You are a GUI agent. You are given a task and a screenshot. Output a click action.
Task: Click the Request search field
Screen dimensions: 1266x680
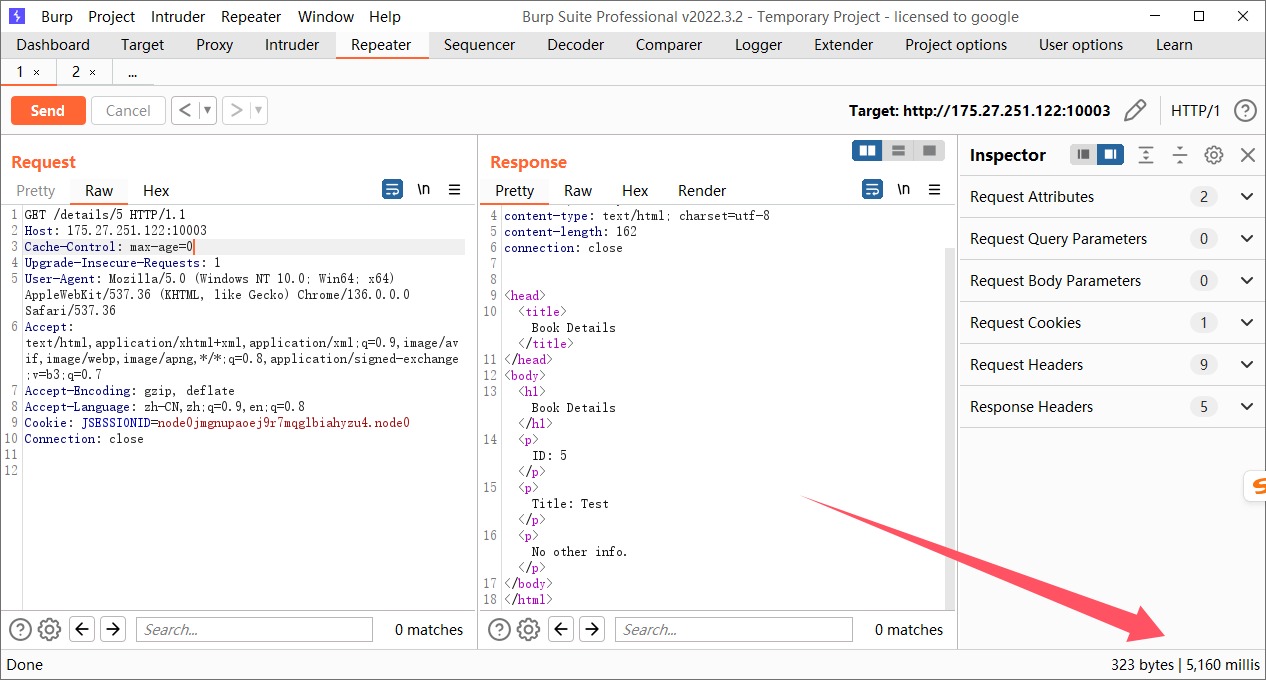point(254,629)
